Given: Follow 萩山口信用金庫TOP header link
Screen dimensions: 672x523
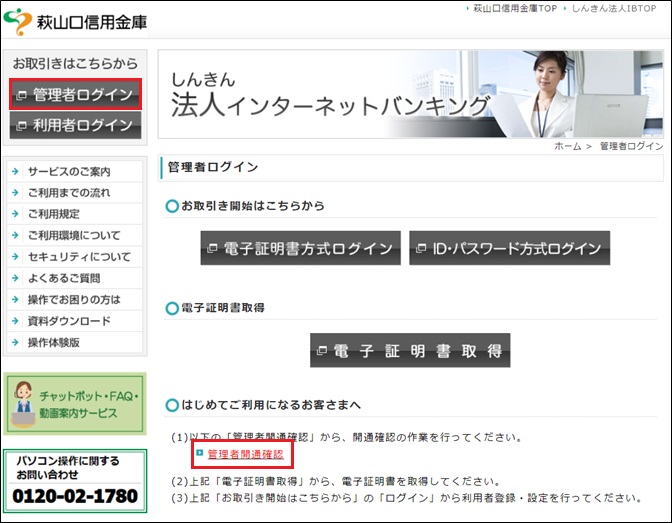Looking at the screenshot, I should pos(514,8).
